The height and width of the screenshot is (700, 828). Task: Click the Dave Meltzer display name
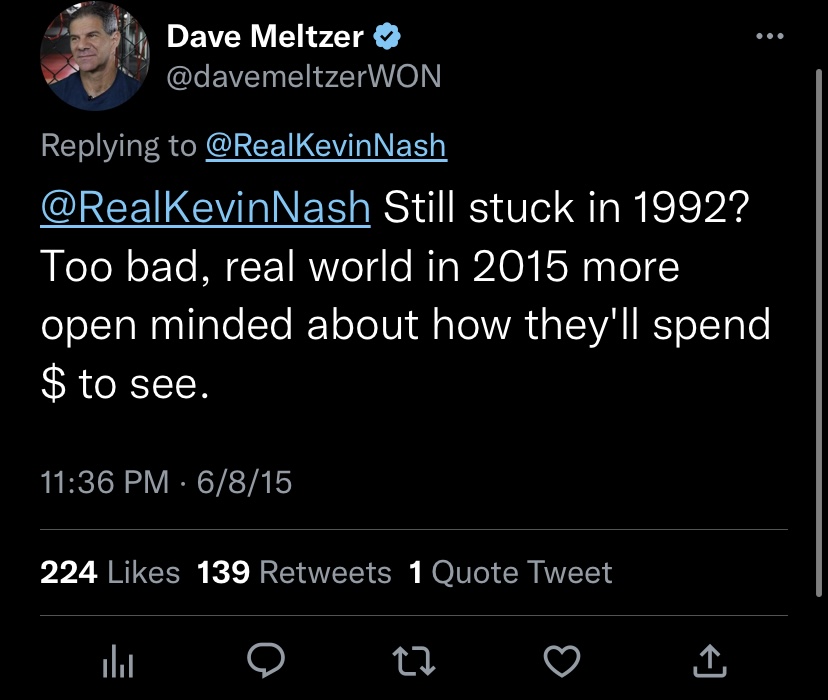coord(265,36)
